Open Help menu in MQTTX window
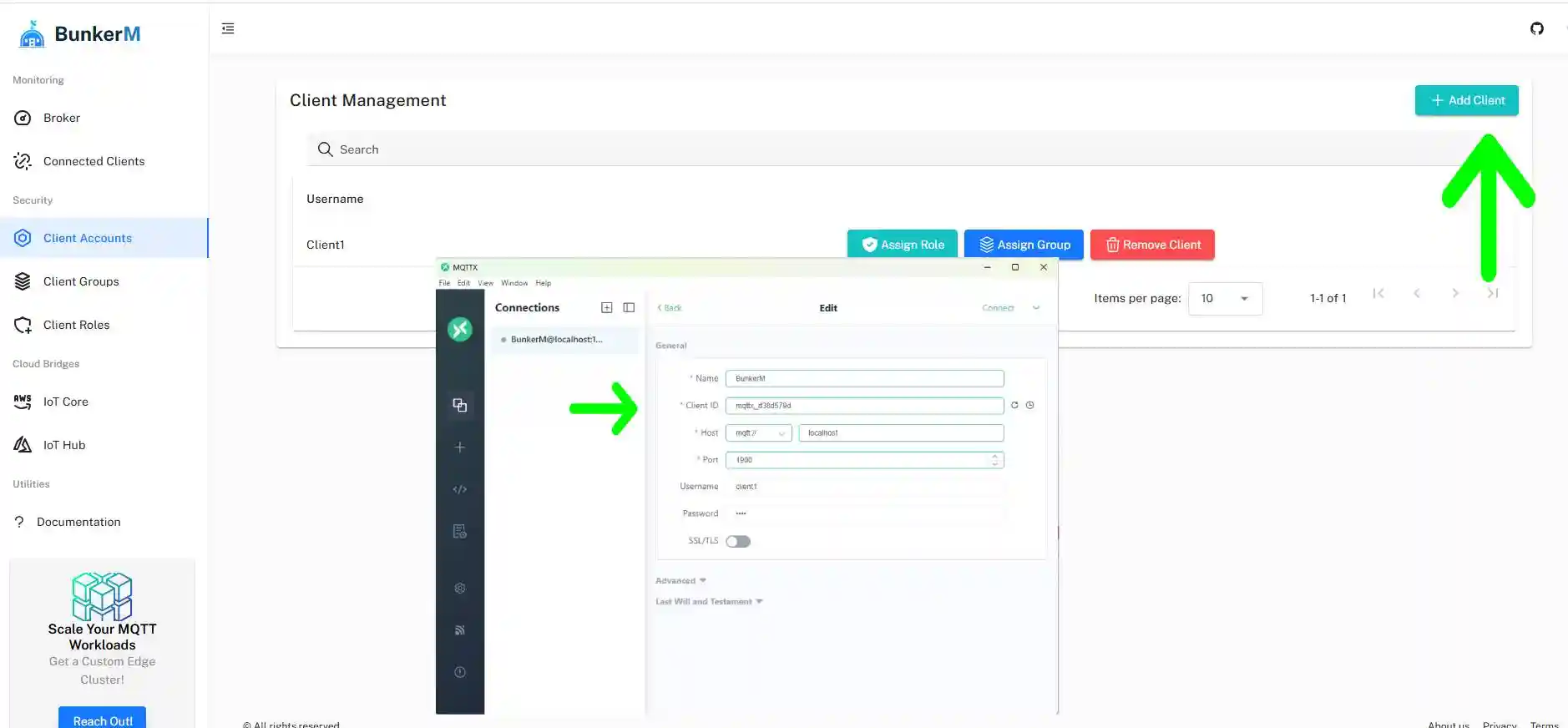The image size is (1568, 728). (543, 283)
